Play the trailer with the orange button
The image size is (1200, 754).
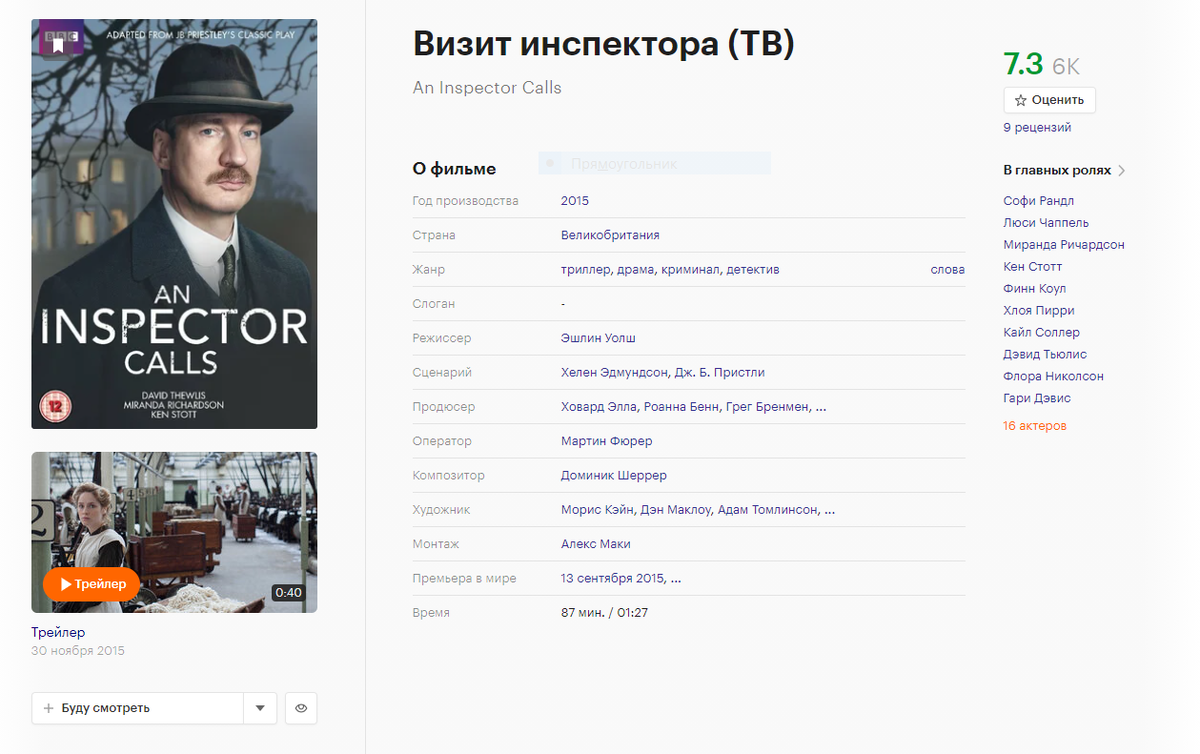[91, 584]
